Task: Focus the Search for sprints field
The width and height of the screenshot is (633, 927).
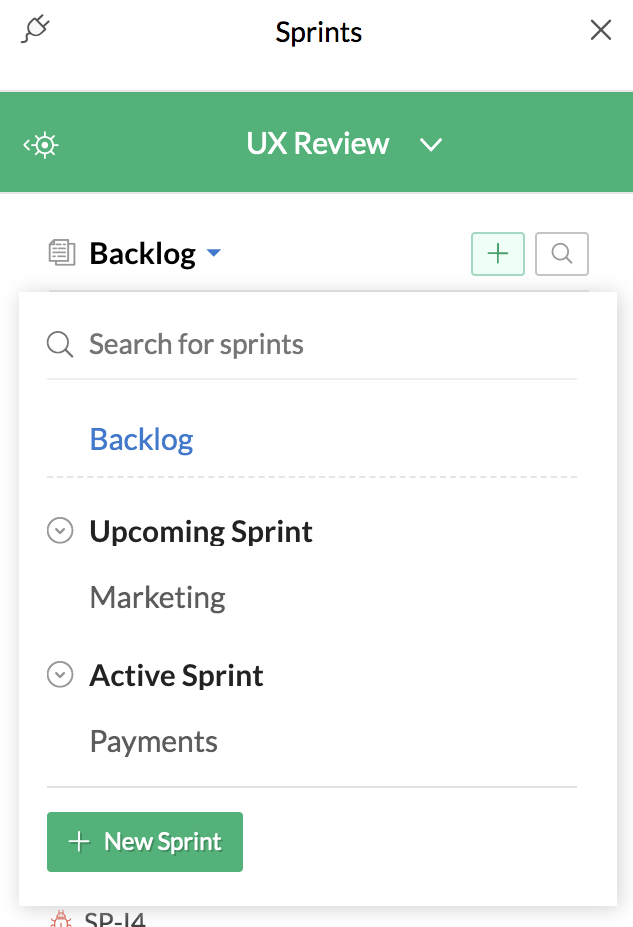Action: [x=320, y=345]
